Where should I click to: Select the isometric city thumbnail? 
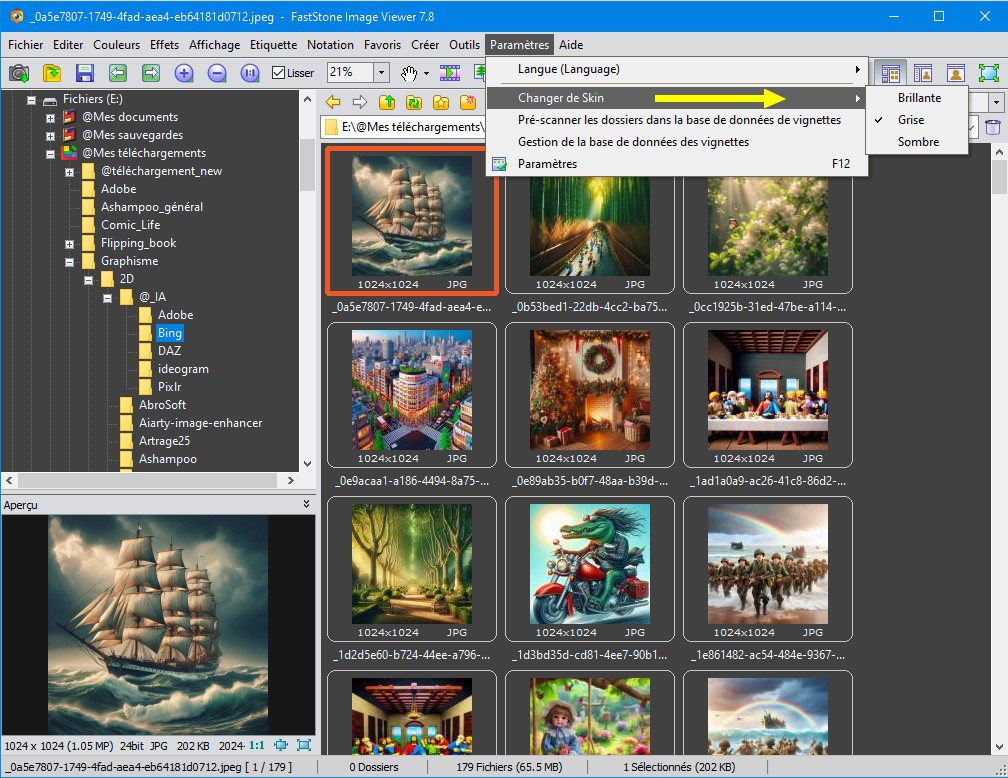click(x=412, y=395)
